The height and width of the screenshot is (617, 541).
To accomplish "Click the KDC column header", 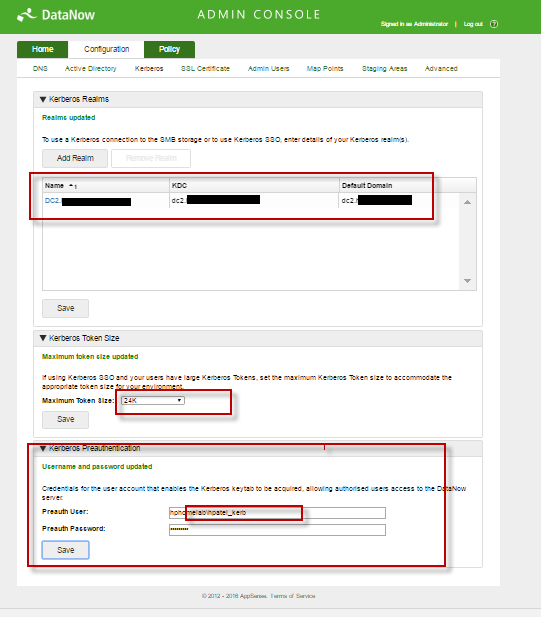I will coord(254,186).
